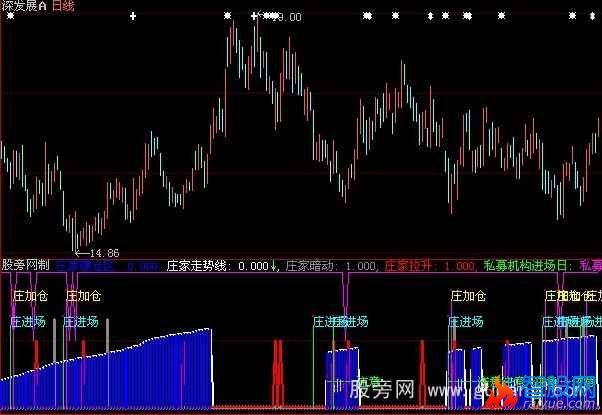
Task: Select the 庄家暗动 1.000 readout
Action: [331, 266]
